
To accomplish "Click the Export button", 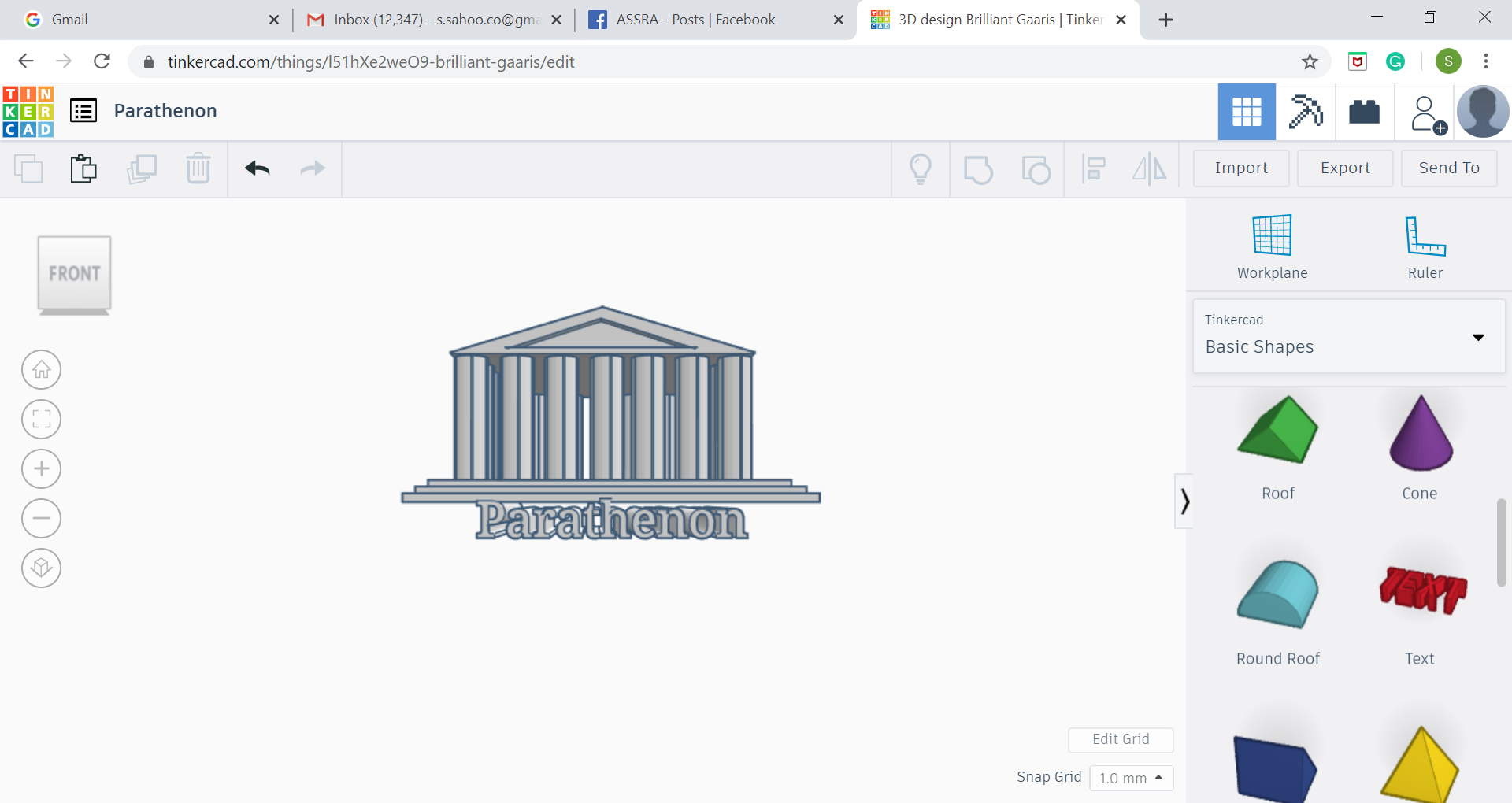I will click(x=1345, y=168).
